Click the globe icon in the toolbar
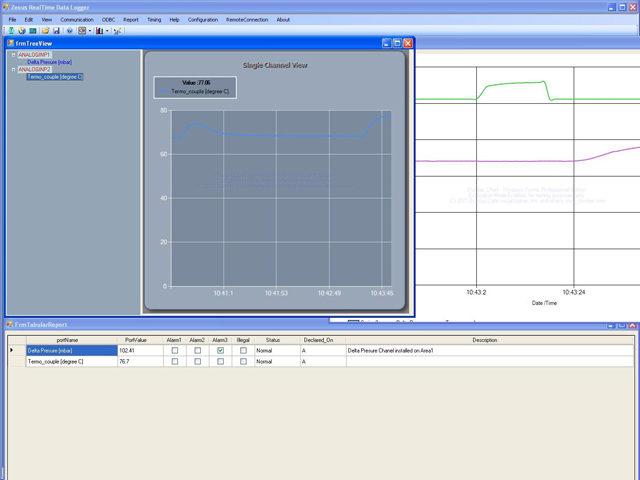The image size is (640, 480). tap(22, 31)
